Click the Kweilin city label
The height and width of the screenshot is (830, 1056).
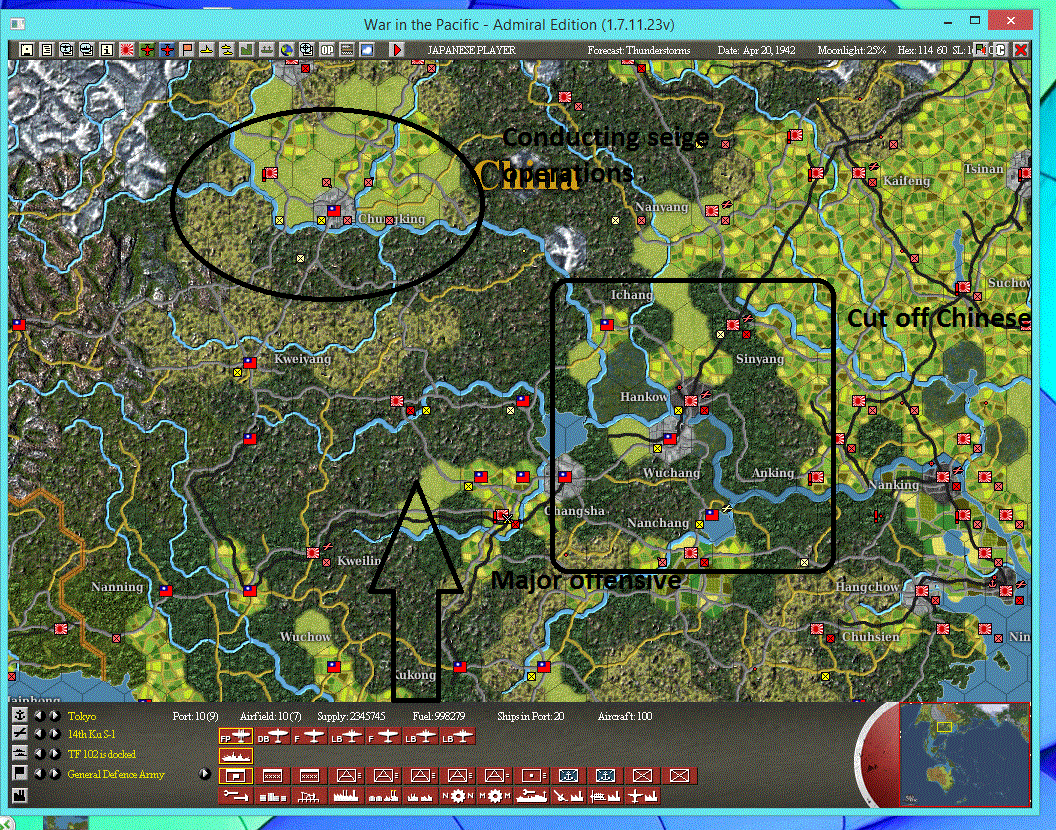click(x=359, y=561)
